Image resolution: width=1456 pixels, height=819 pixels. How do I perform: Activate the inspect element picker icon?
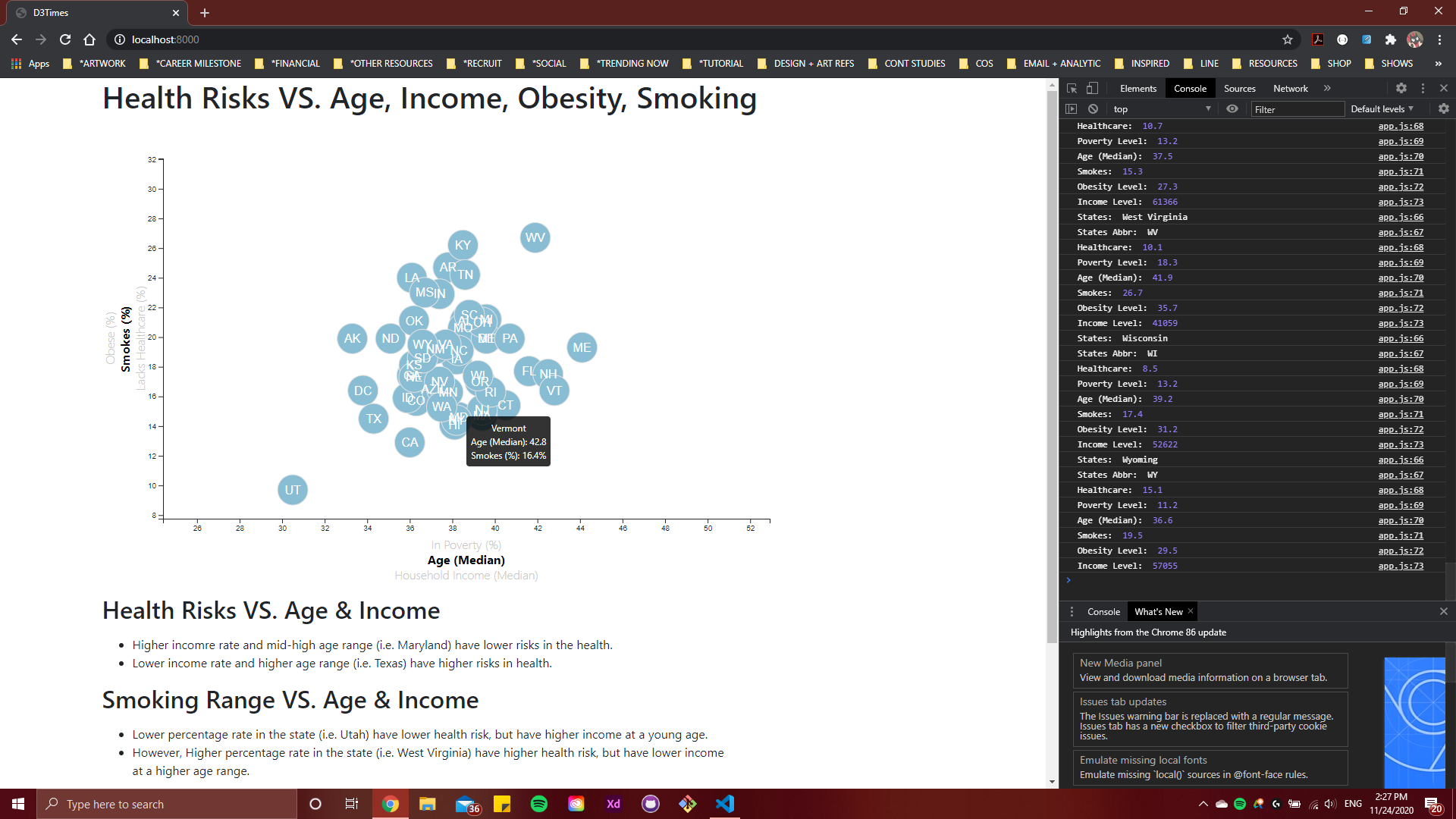coord(1072,88)
